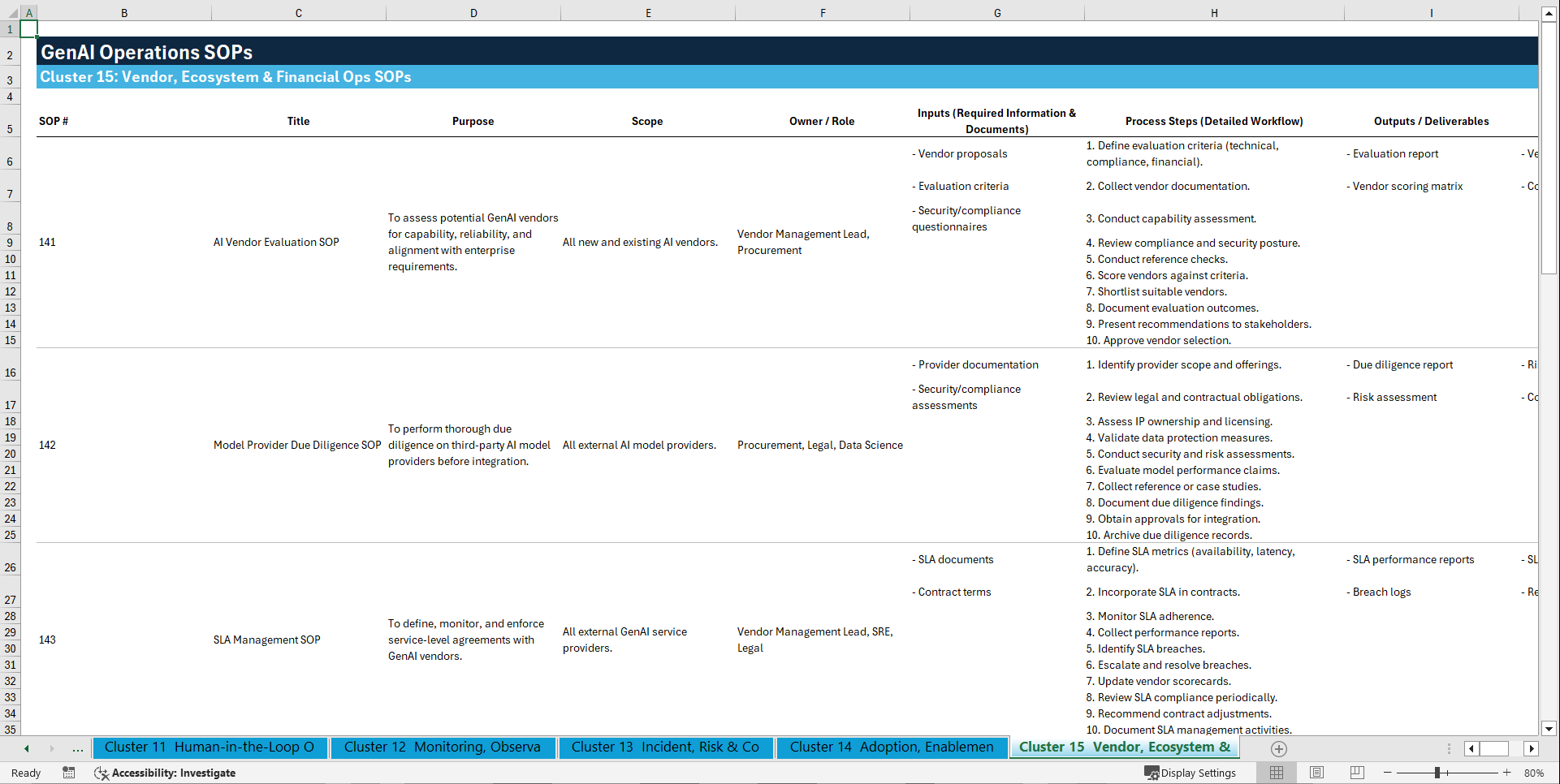Click the left sheet navigation arrow

26,748
